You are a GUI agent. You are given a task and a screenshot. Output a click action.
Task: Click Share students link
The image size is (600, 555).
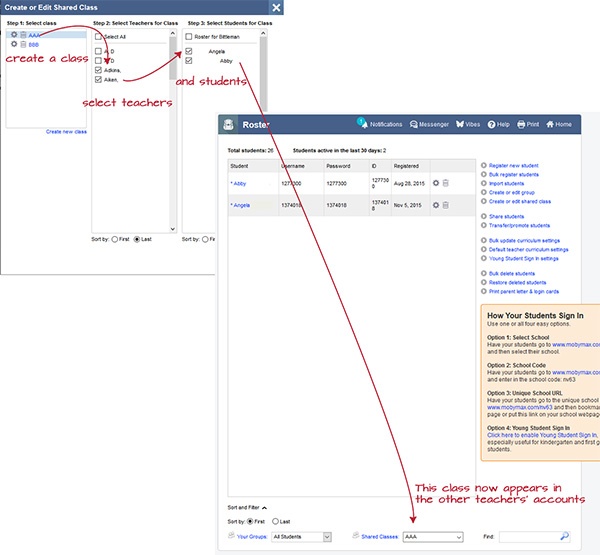point(506,217)
